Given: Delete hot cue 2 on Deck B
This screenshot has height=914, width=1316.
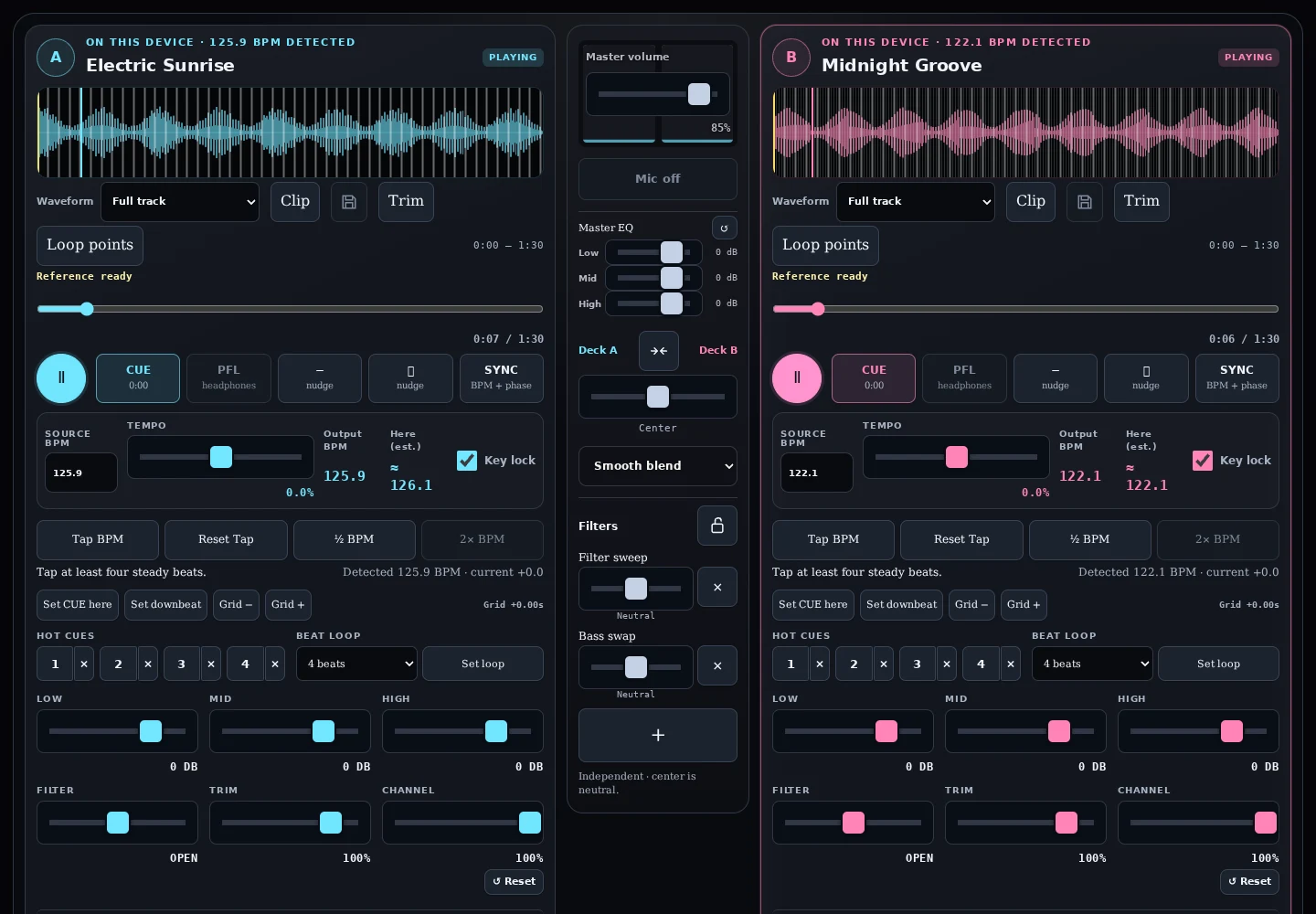Looking at the screenshot, I should point(884,664).
